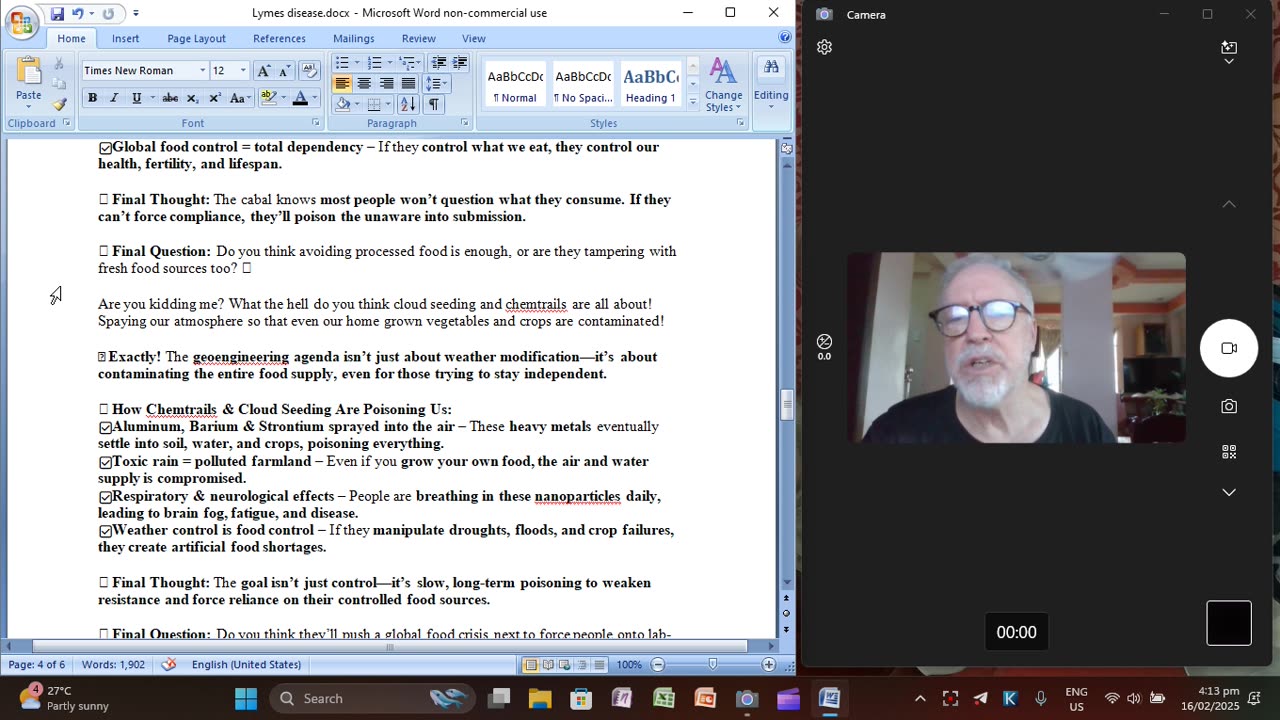Image resolution: width=1280 pixels, height=720 pixels.
Task: Click the vertical scrollbar thumb in Word
Action: pyautogui.click(x=786, y=404)
